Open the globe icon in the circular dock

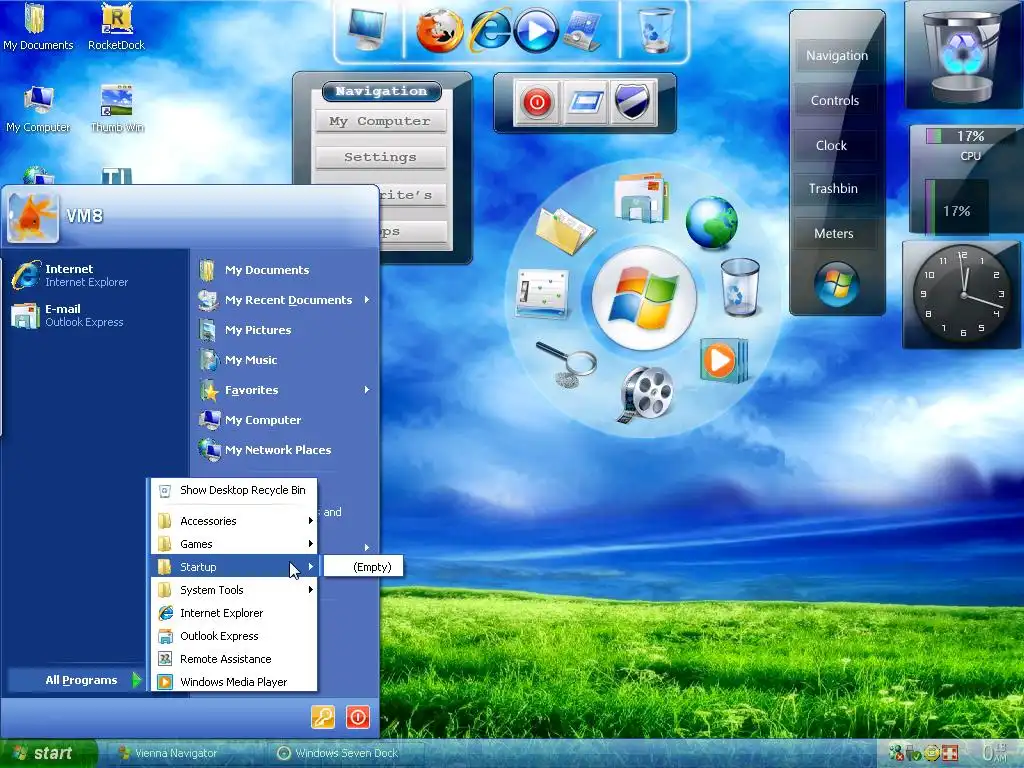click(x=711, y=223)
